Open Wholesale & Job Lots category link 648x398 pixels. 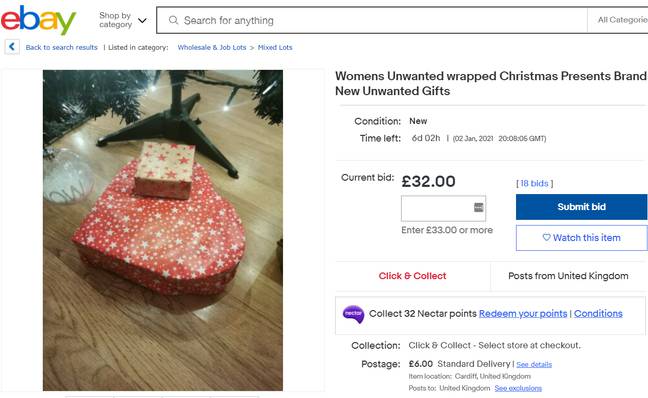(212, 48)
